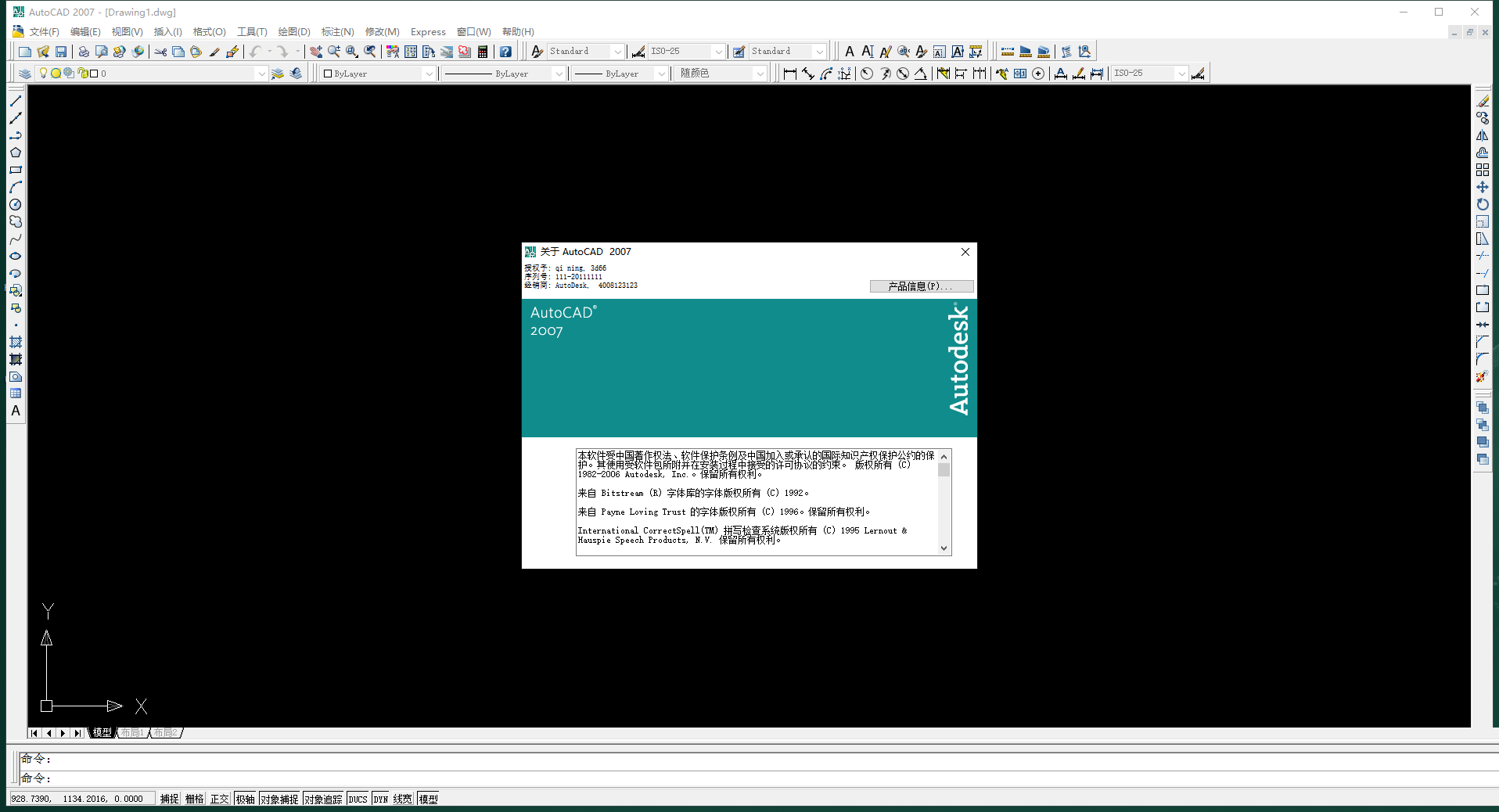Screen dimensions: 1499x812
Task: Open the 文件(F) menu
Action: click(x=45, y=32)
